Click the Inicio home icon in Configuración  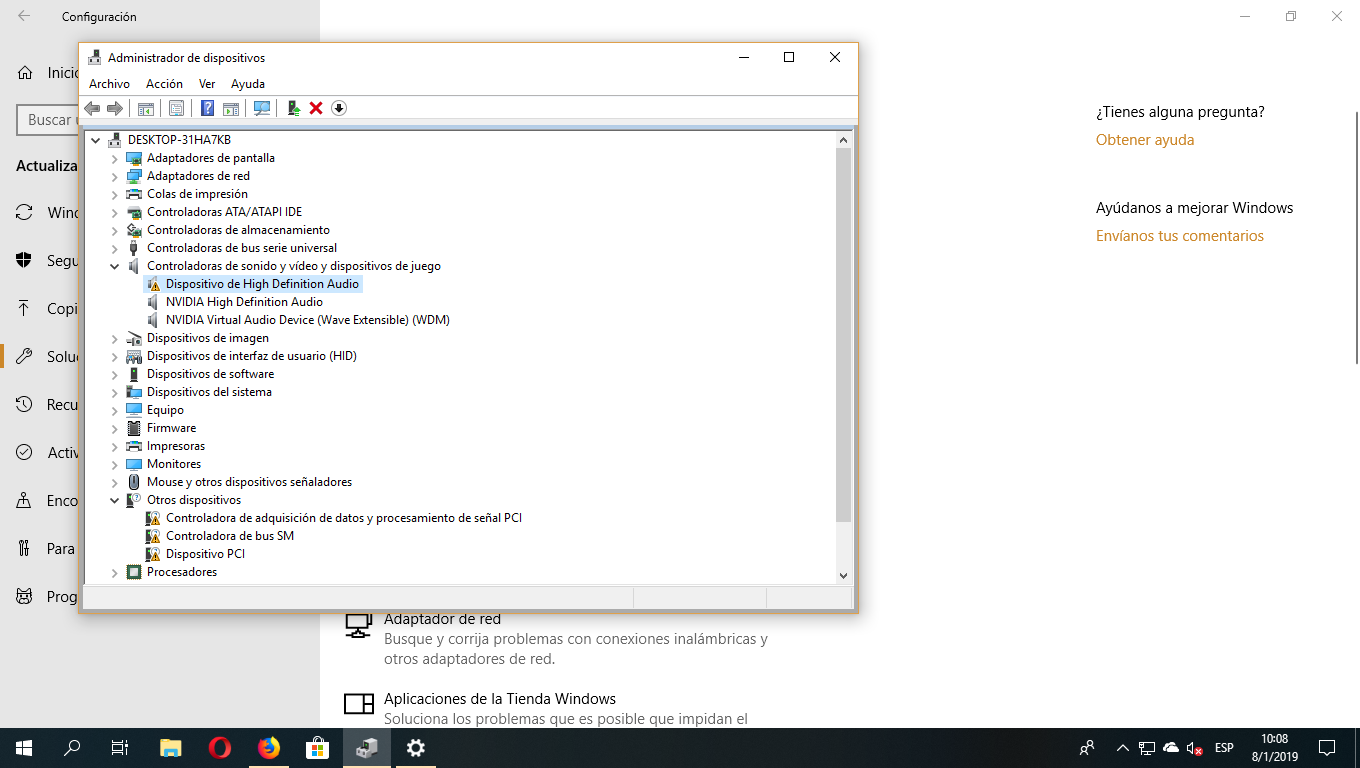24,73
